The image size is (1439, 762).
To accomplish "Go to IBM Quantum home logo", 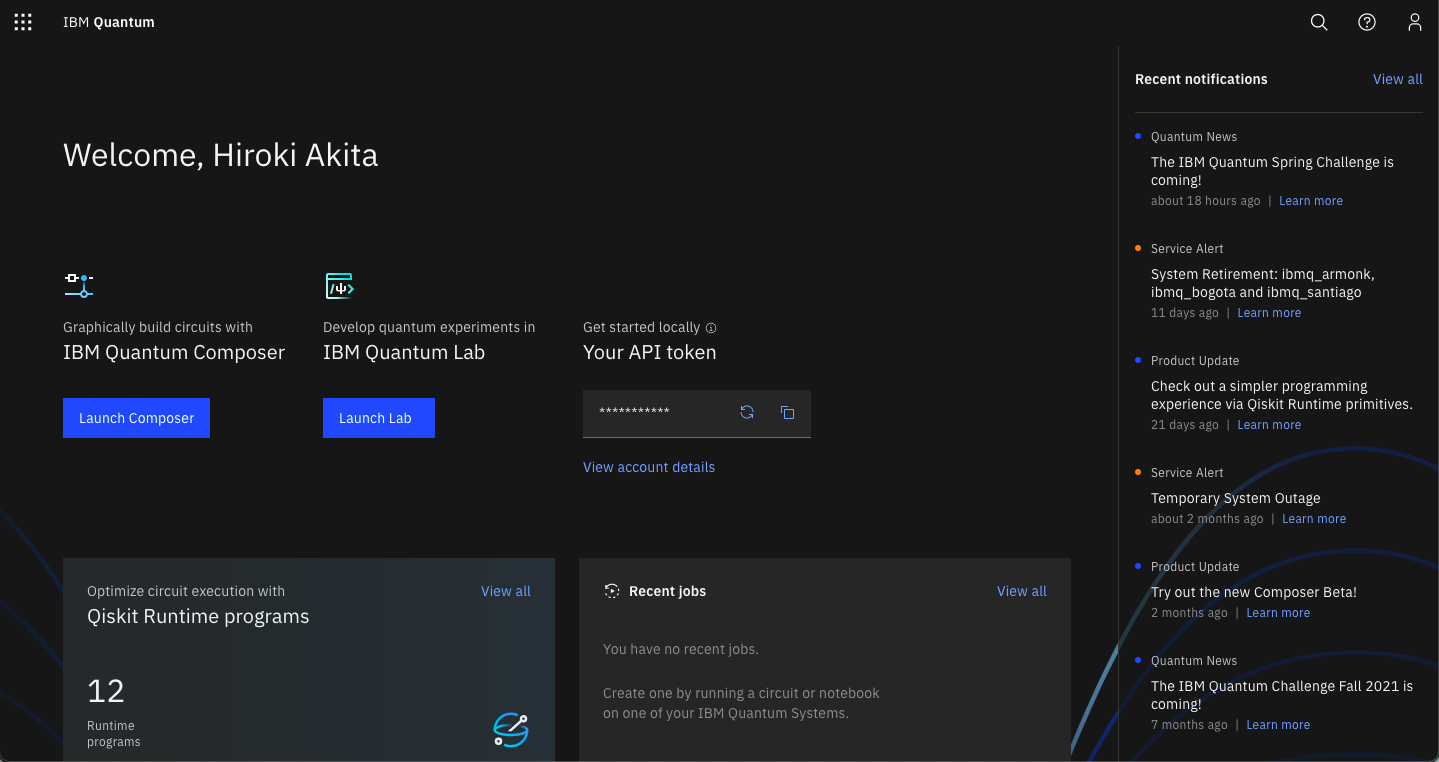I will pos(109,22).
